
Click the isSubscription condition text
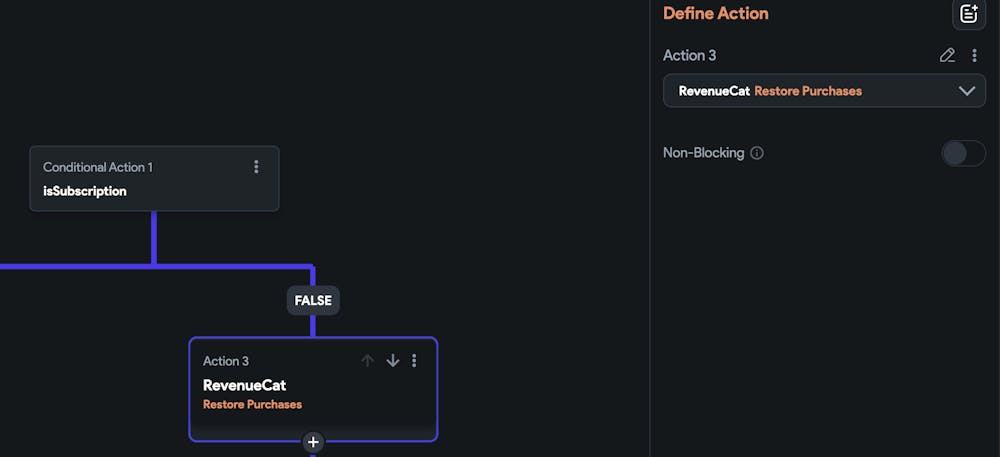point(85,191)
